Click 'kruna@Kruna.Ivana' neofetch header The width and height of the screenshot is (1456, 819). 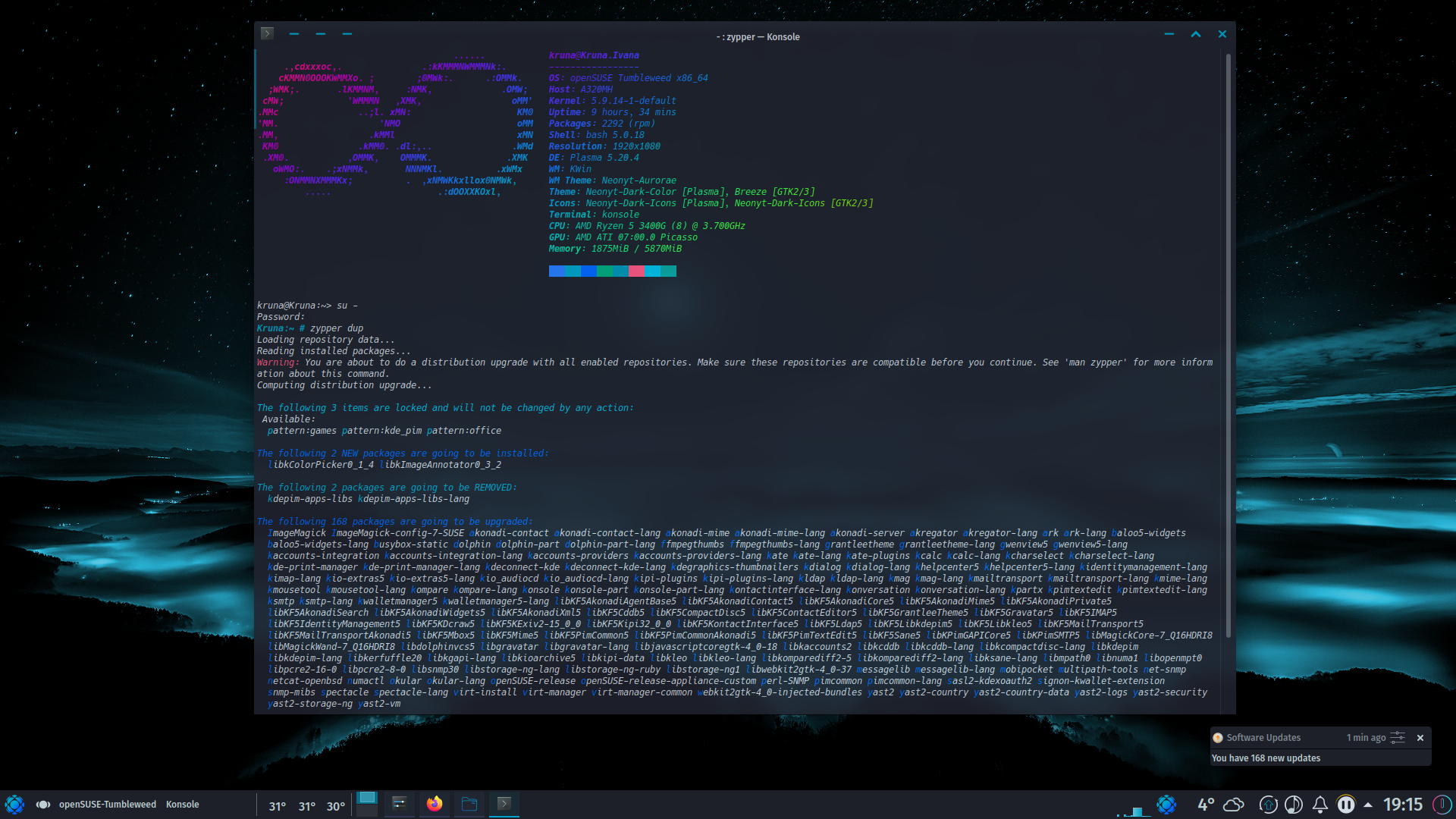coord(594,55)
